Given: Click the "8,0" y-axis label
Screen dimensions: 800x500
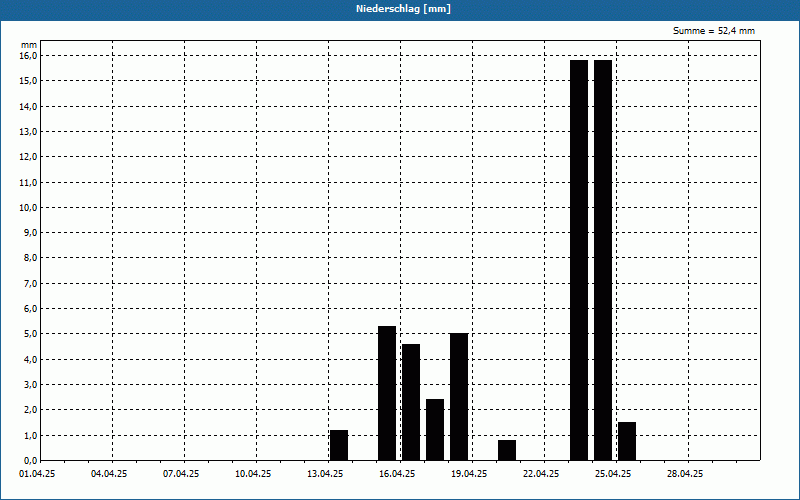Looking at the screenshot, I should pyautogui.click(x=31, y=258).
